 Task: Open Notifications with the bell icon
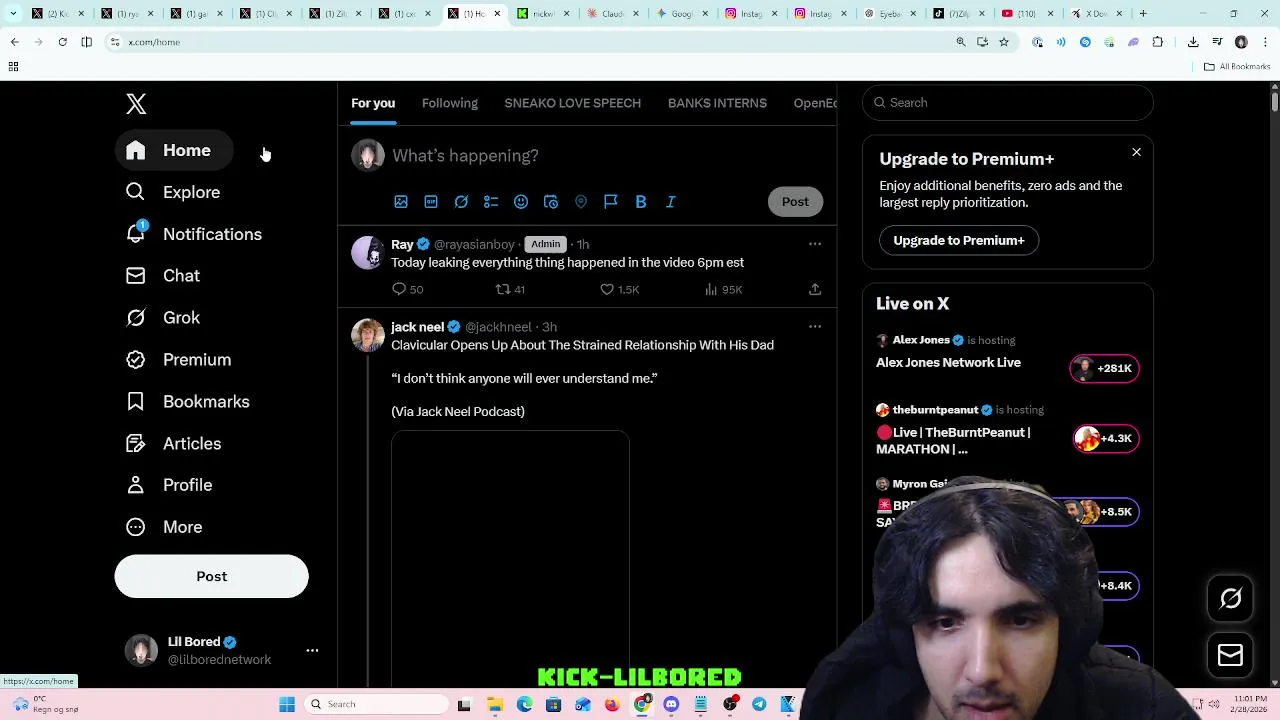[193, 234]
